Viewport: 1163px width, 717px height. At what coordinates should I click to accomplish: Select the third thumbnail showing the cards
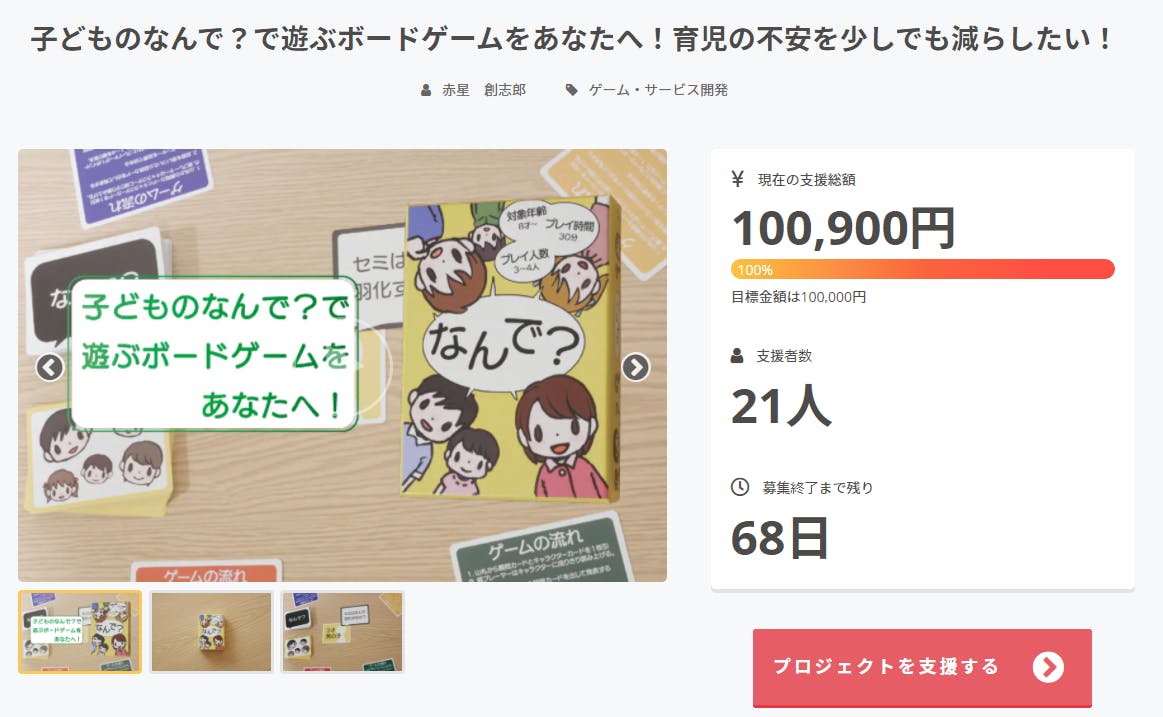(343, 632)
